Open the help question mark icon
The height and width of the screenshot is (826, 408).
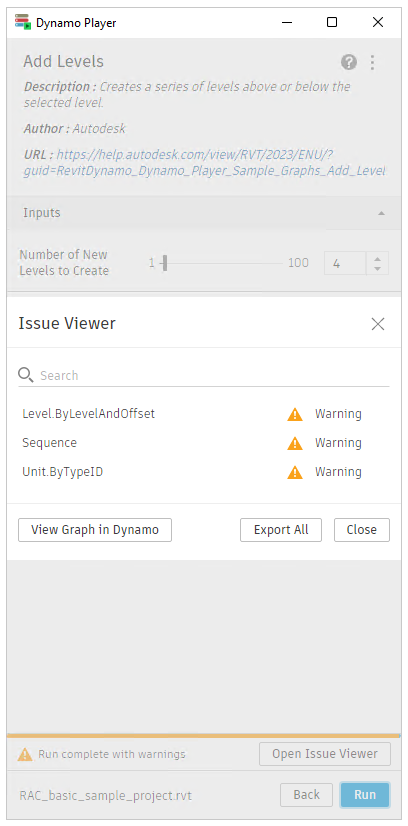[x=349, y=63]
